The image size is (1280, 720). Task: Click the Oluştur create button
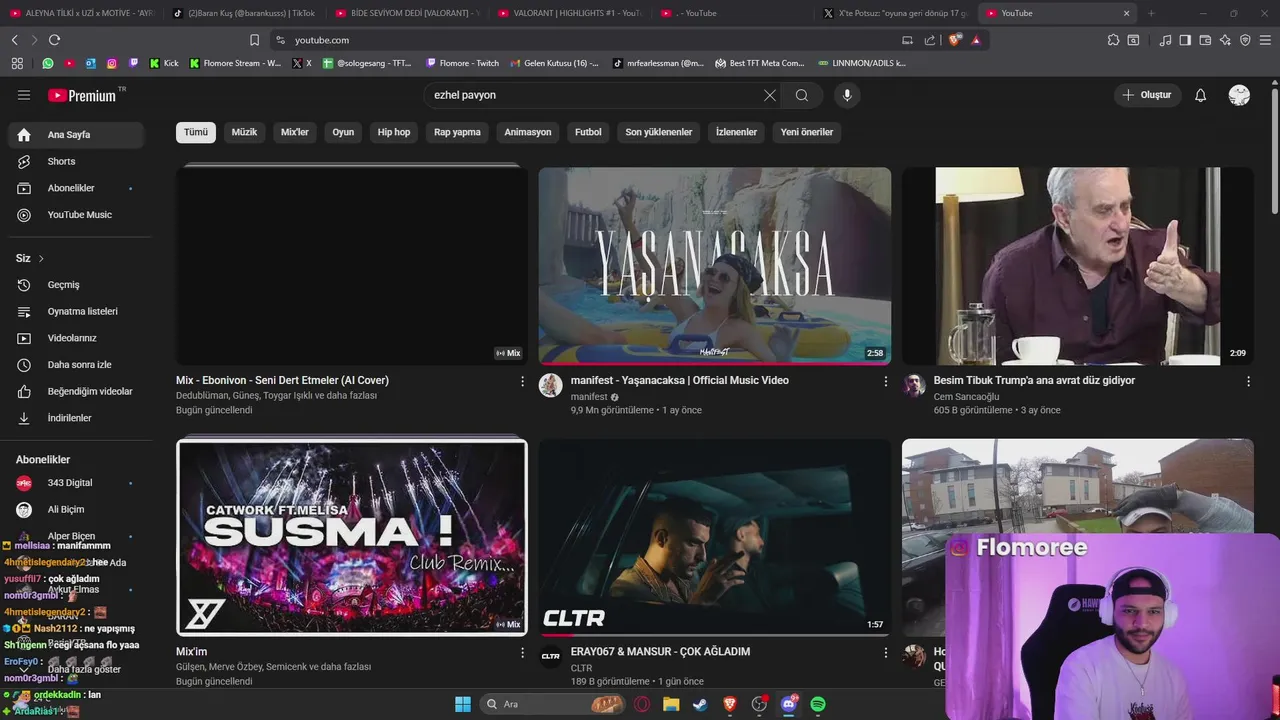[x=1147, y=95]
